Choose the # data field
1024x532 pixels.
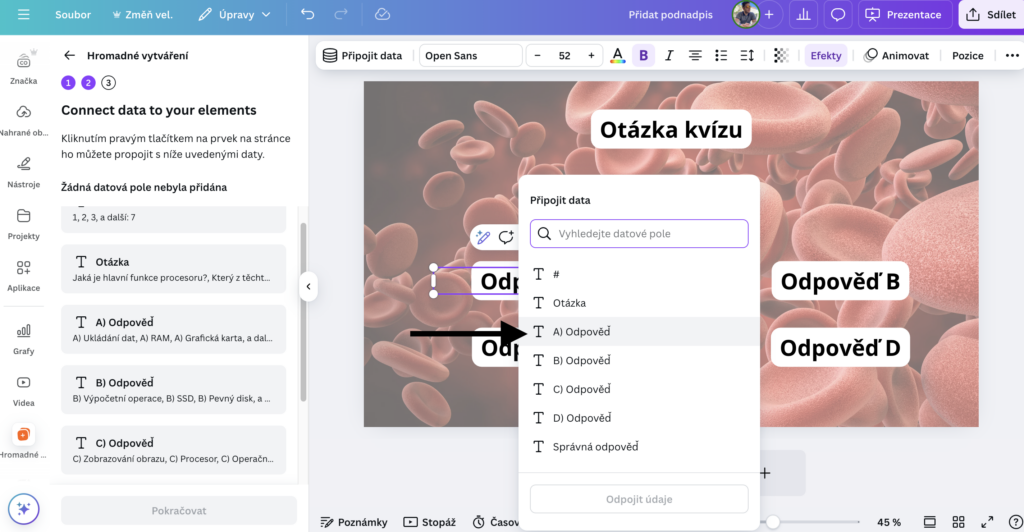point(639,274)
